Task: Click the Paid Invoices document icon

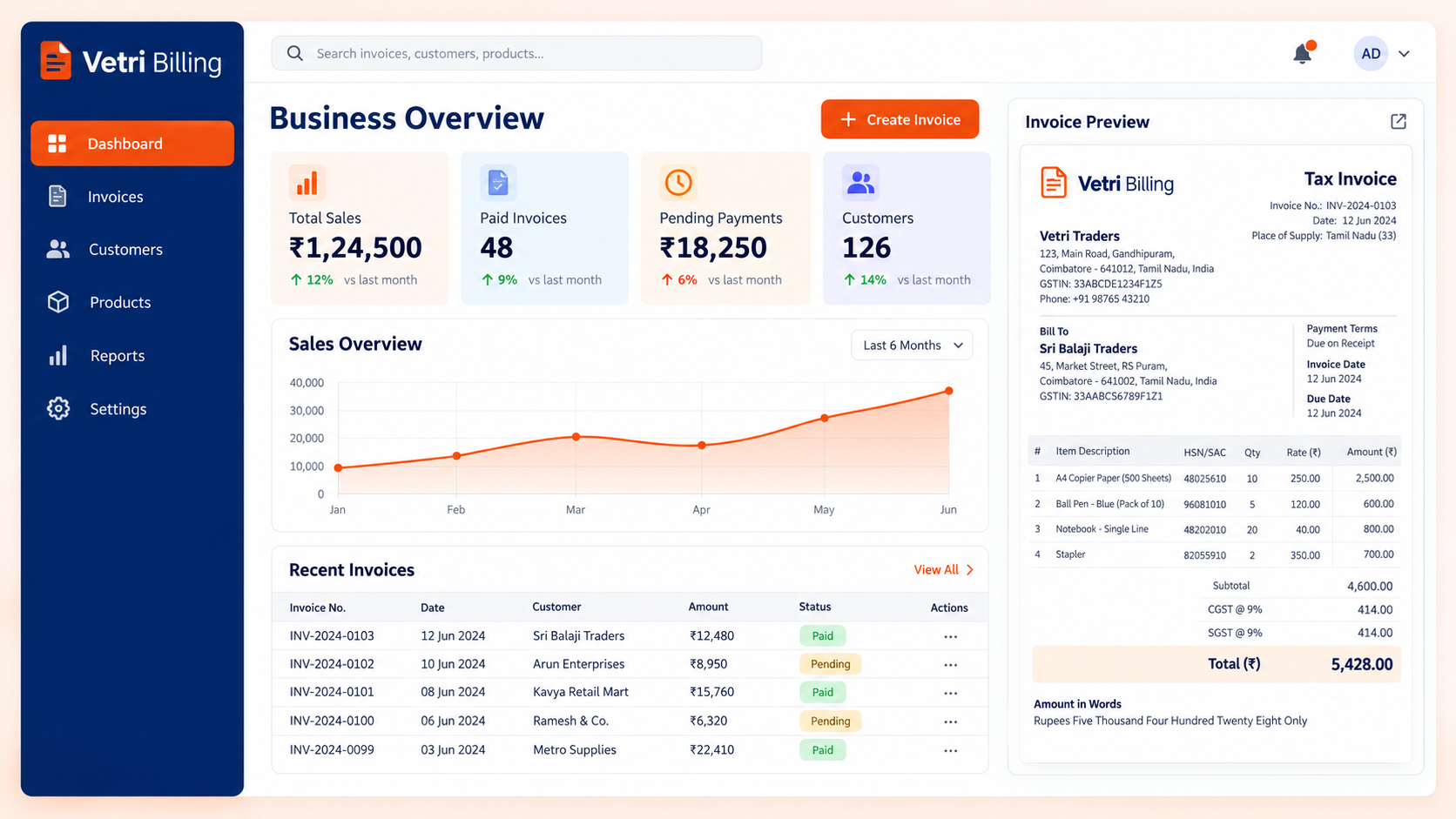Action: pos(498,183)
